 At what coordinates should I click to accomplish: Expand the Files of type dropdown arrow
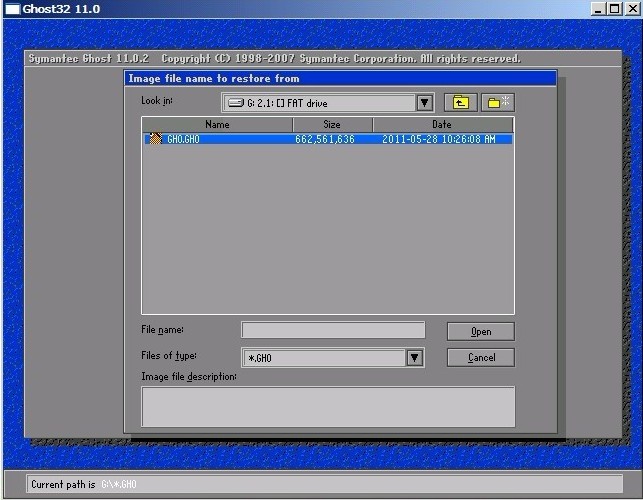click(415, 358)
